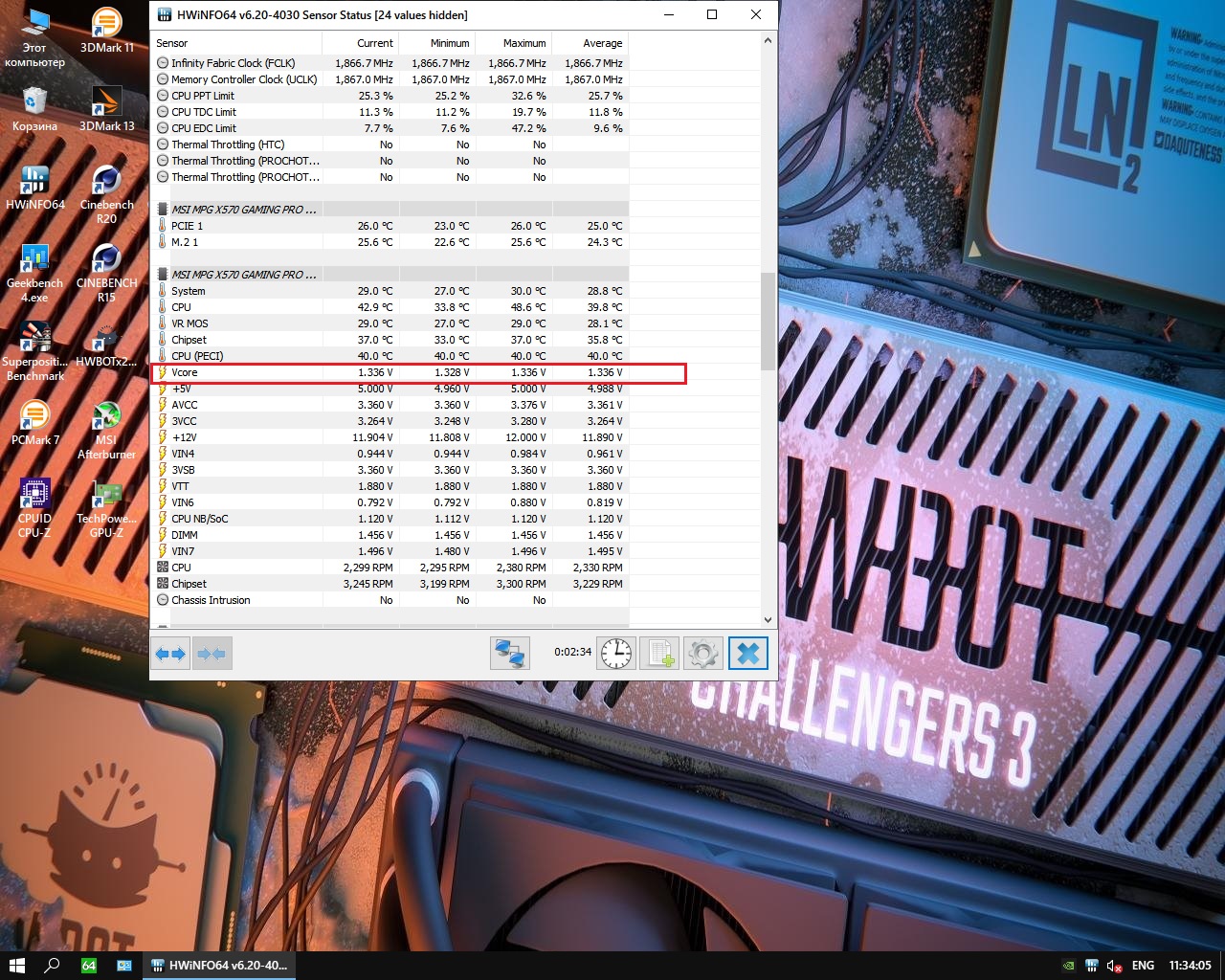Select the CPU EDC Limit sensor
The height and width of the screenshot is (980, 1225).
pos(390,128)
